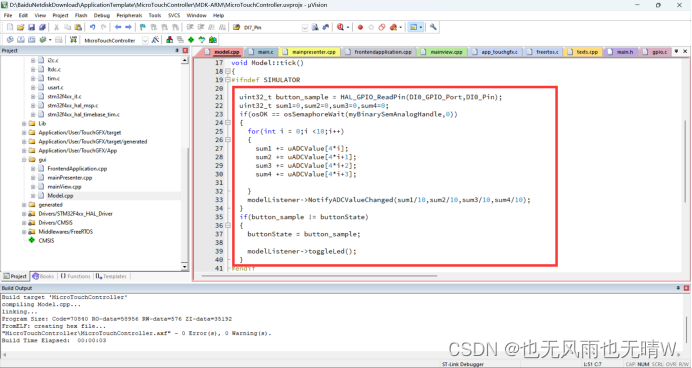
Task: Open the MicroTouchController target dropdown
Action: (x=145, y=40)
